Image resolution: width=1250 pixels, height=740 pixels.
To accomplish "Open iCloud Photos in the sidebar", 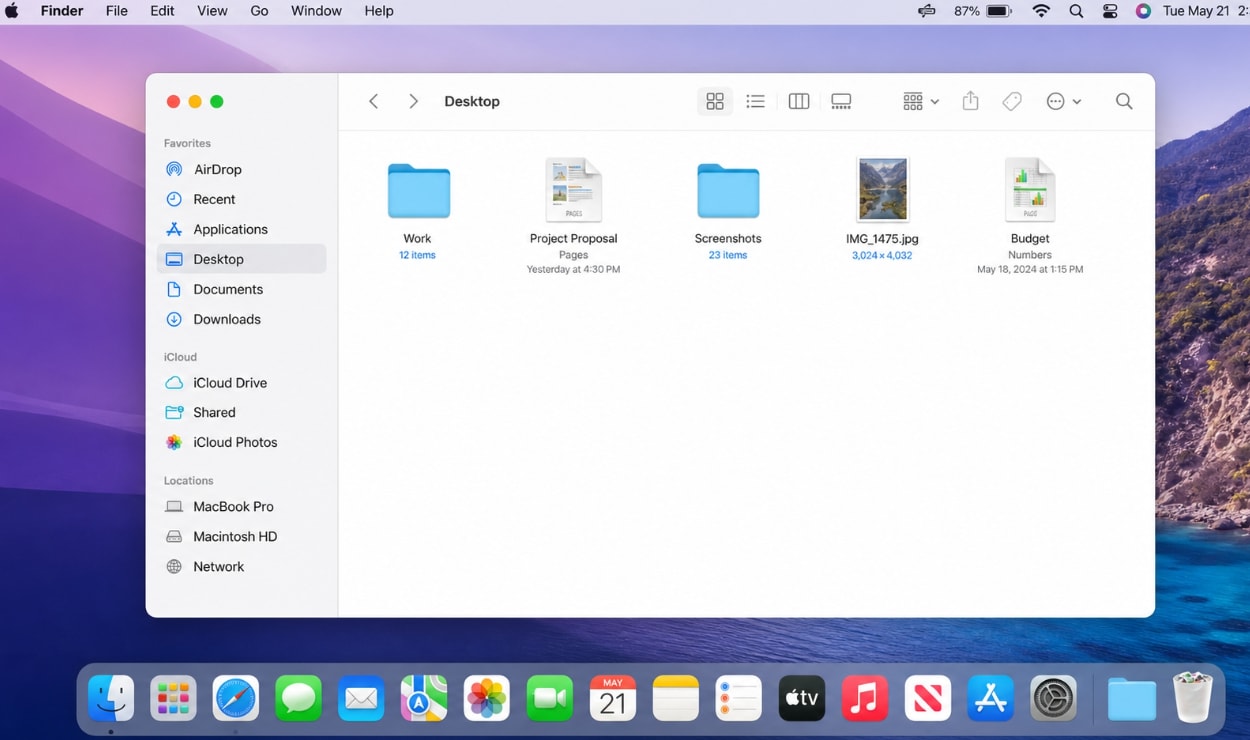I will point(241,442).
